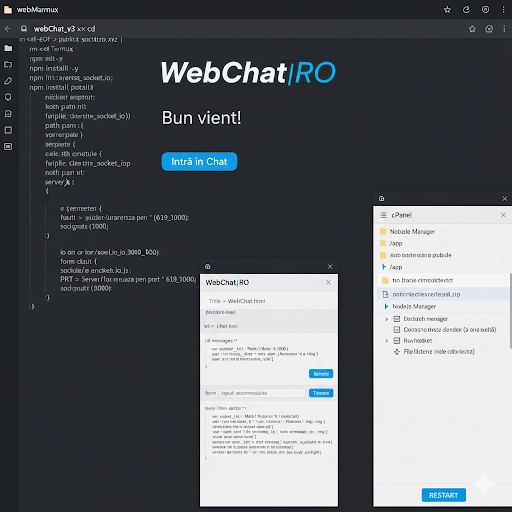This screenshot has height=512, width=512.
Task: Click the input field in the WebChat popup form
Action: coord(262,393)
